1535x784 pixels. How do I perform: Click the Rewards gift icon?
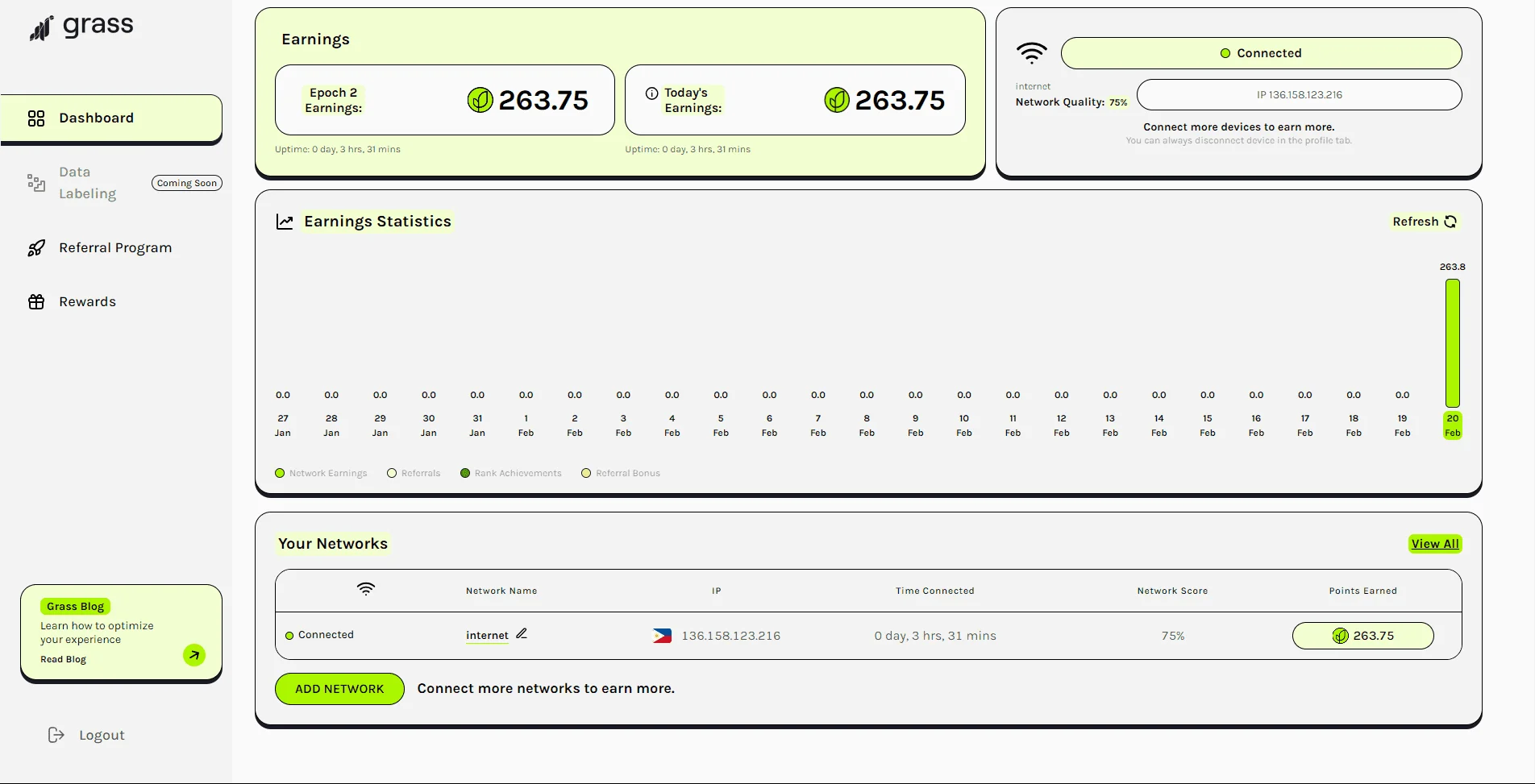pos(36,302)
